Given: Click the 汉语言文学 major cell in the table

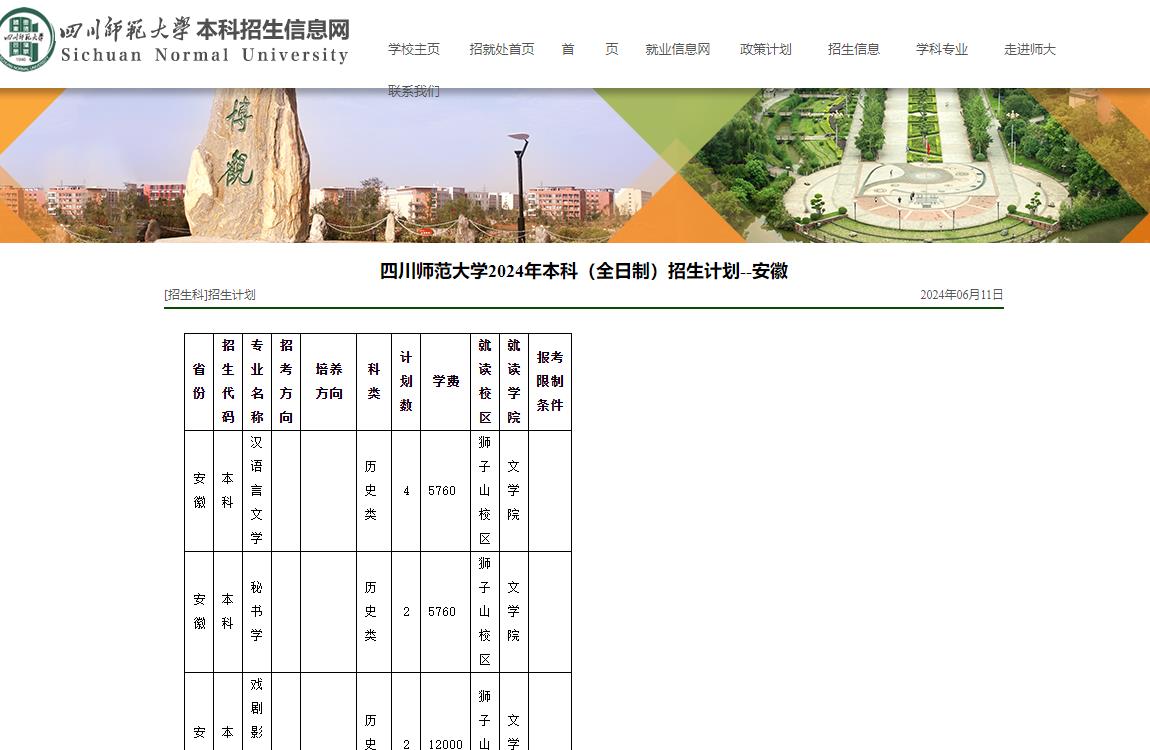Looking at the screenshot, I should (257, 490).
